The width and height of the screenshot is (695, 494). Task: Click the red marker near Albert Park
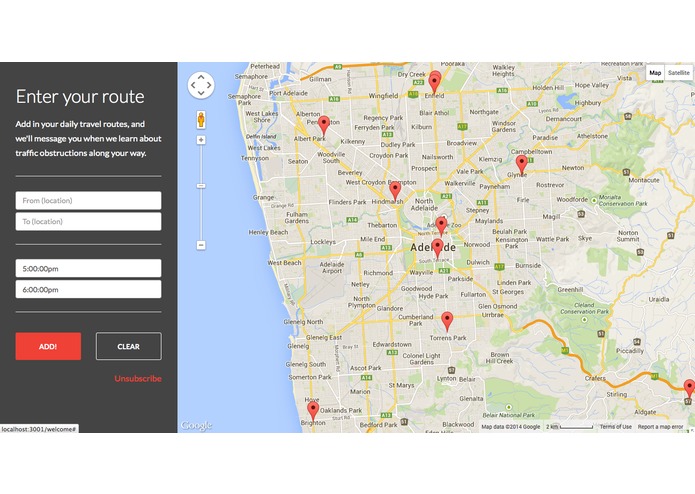tap(324, 126)
